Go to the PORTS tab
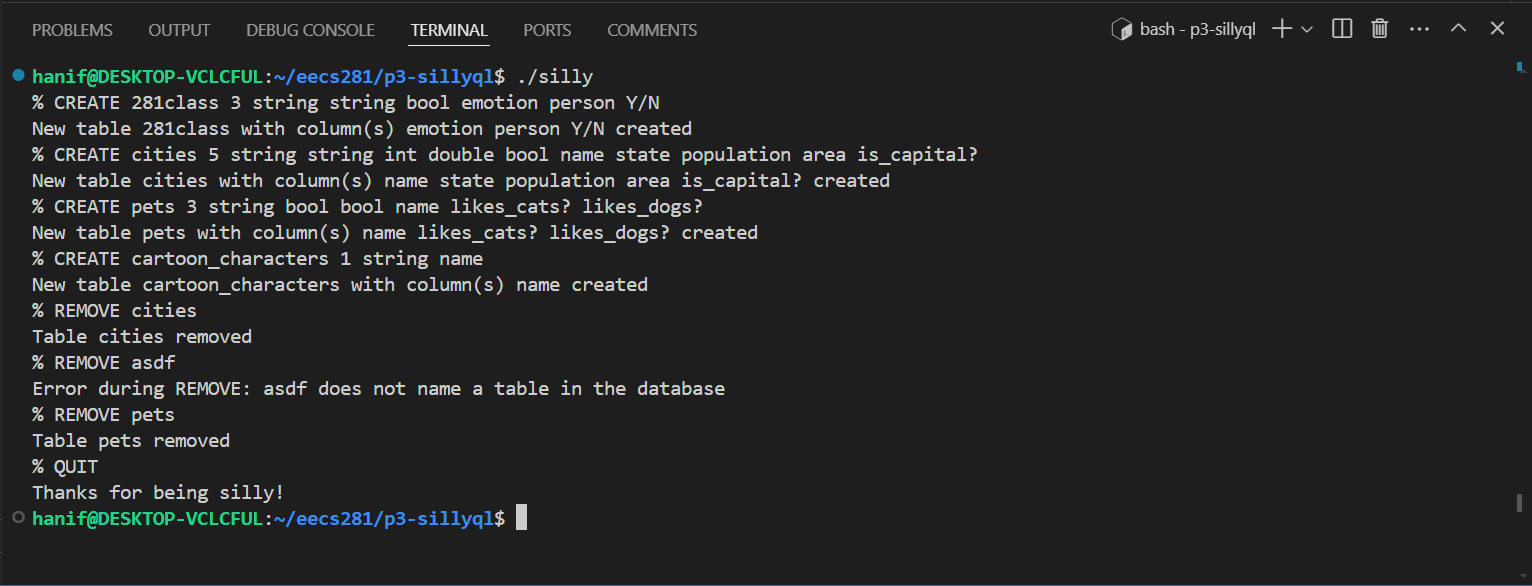 tap(547, 30)
